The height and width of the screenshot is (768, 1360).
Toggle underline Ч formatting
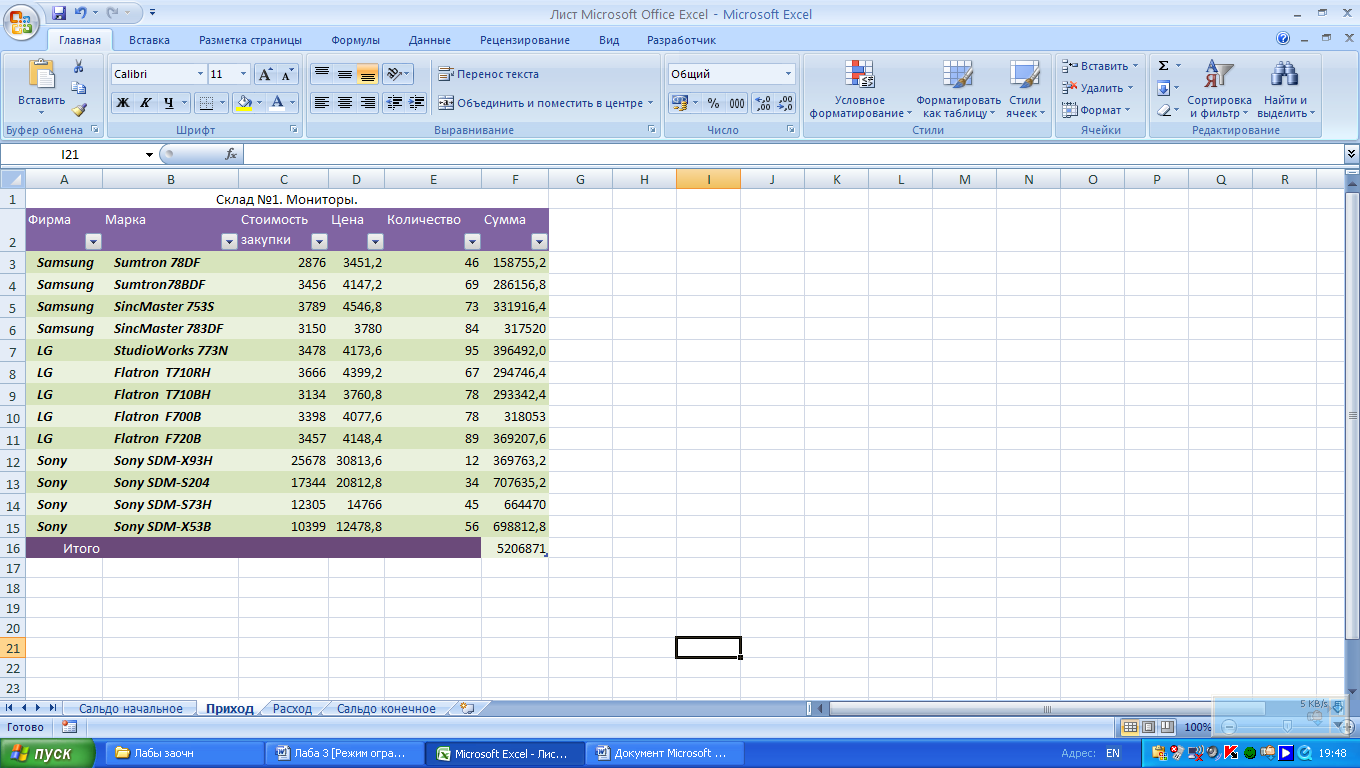tap(169, 102)
